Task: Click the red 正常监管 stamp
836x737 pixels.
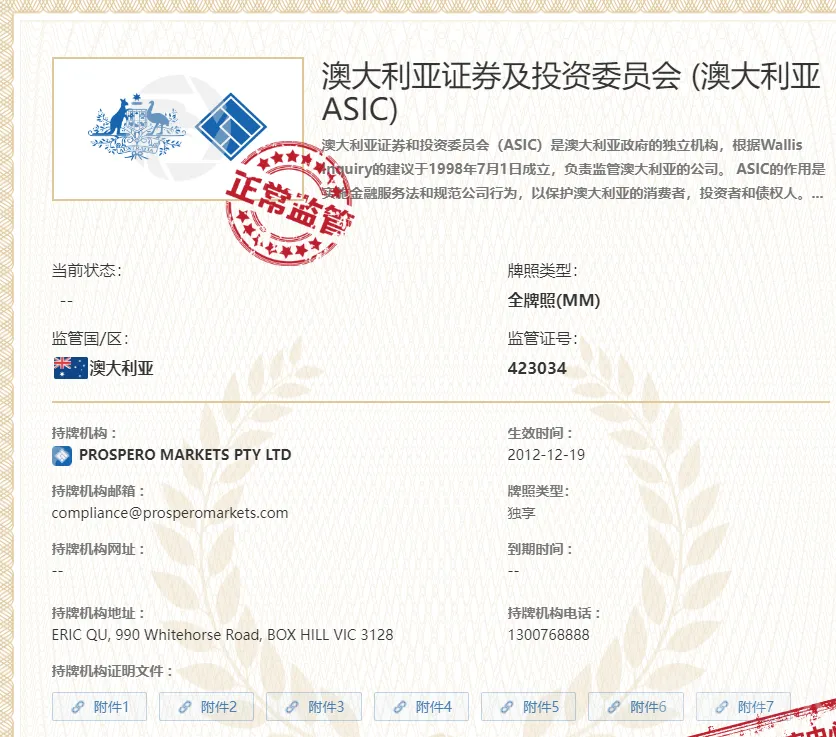Action: 290,204
